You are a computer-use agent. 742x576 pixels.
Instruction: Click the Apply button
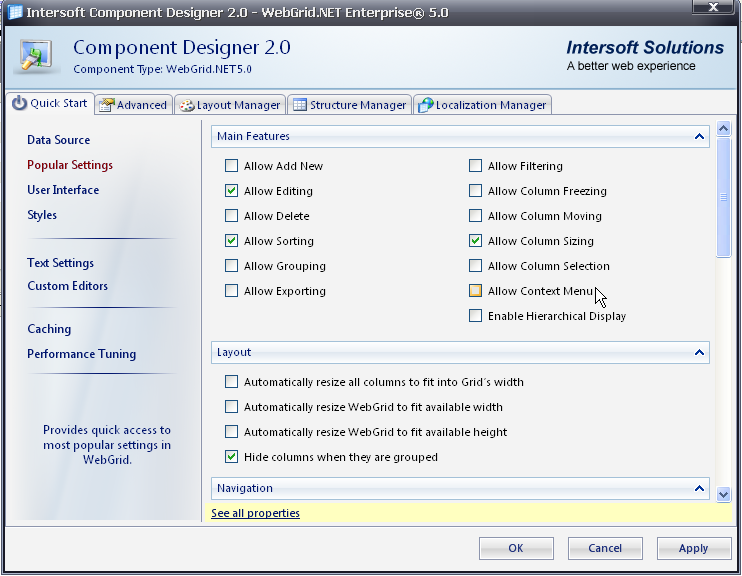pos(694,548)
